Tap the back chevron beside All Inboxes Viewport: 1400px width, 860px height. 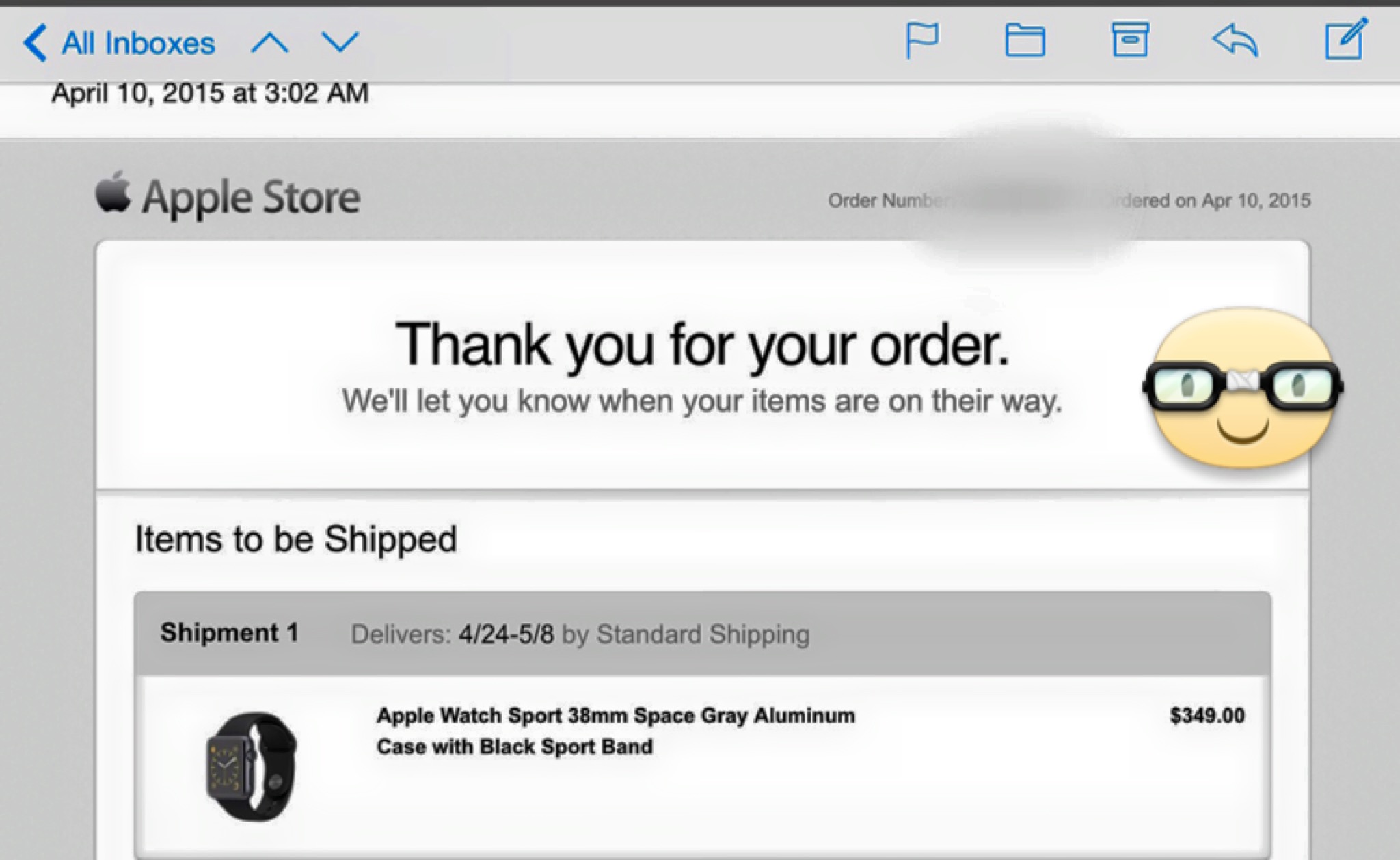pos(35,43)
